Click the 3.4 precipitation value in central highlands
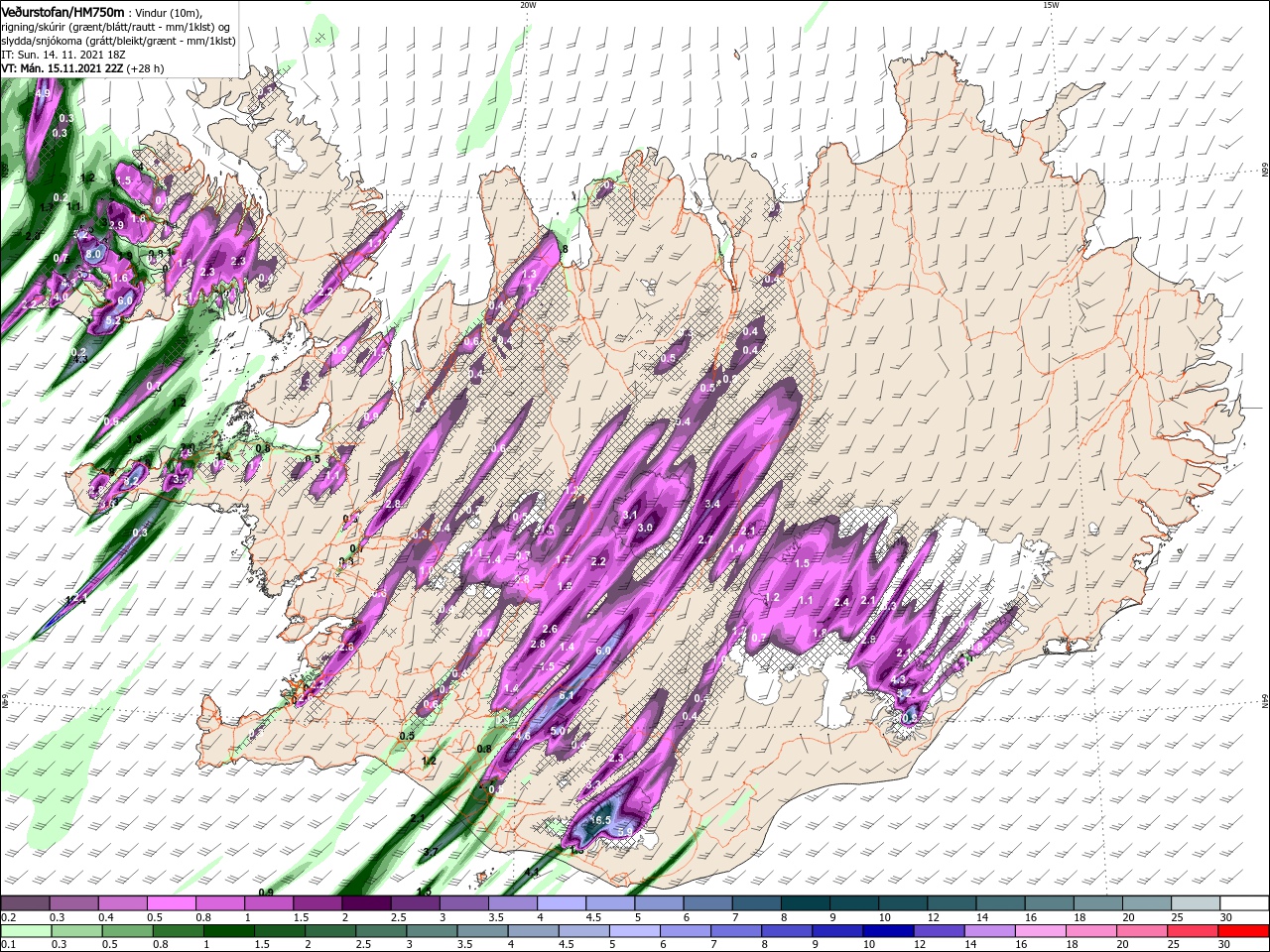This screenshot has height=952, width=1270. pyautogui.click(x=711, y=504)
